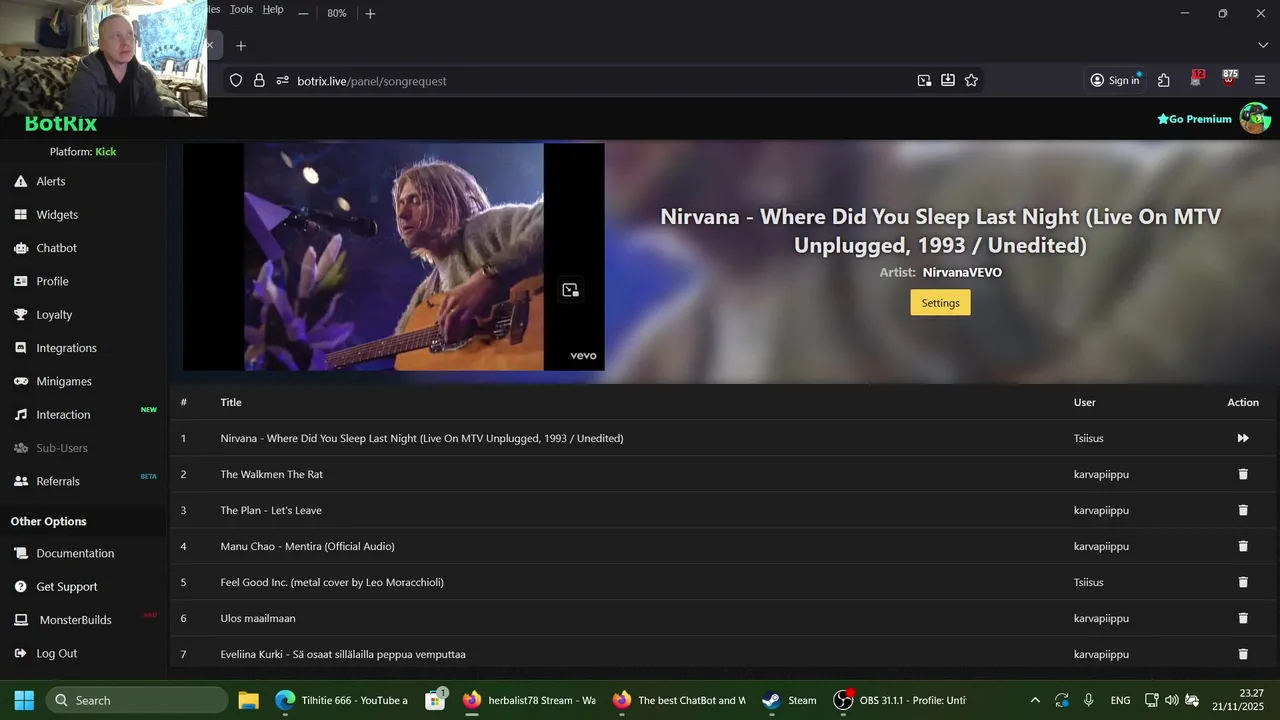Open Integrations in the sidebar
1280x720 pixels.
[66, 348]
